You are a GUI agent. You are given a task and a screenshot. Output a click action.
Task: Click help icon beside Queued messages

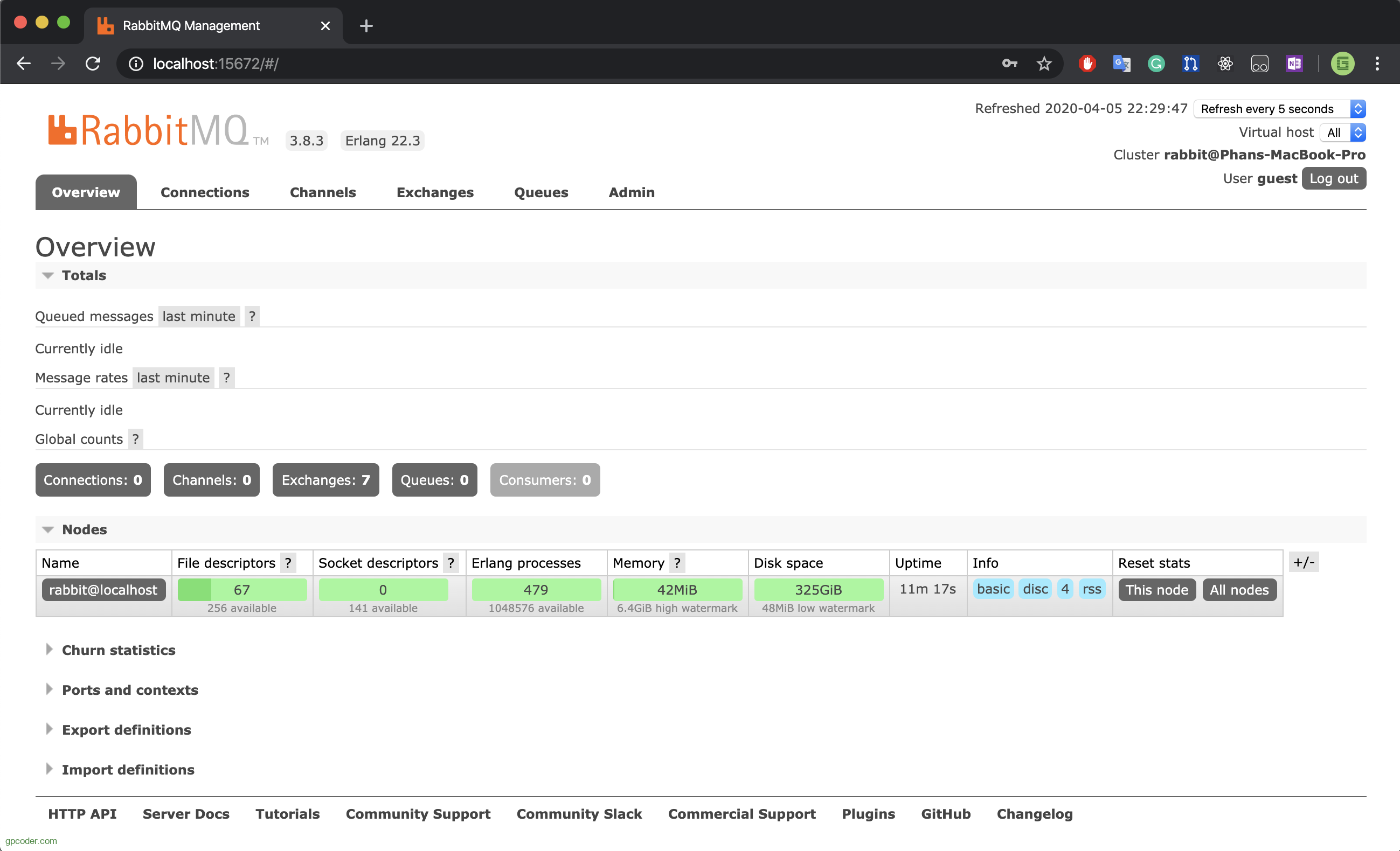(252, 316)
